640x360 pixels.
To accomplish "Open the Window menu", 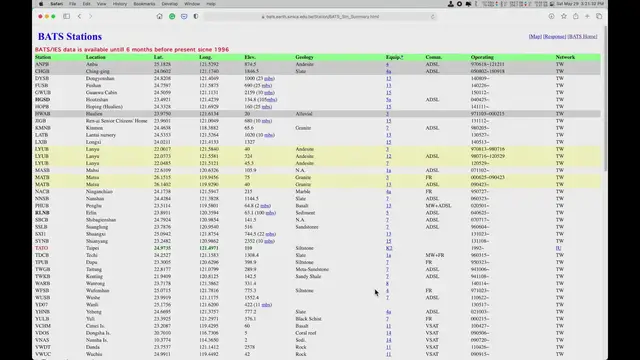I will click(x=192, y=4).
